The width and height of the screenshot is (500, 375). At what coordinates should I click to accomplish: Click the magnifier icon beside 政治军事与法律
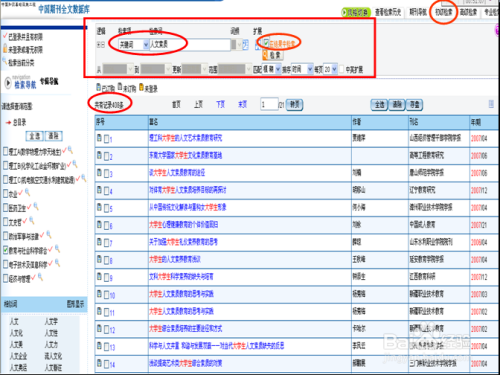(x=49, y=235)
